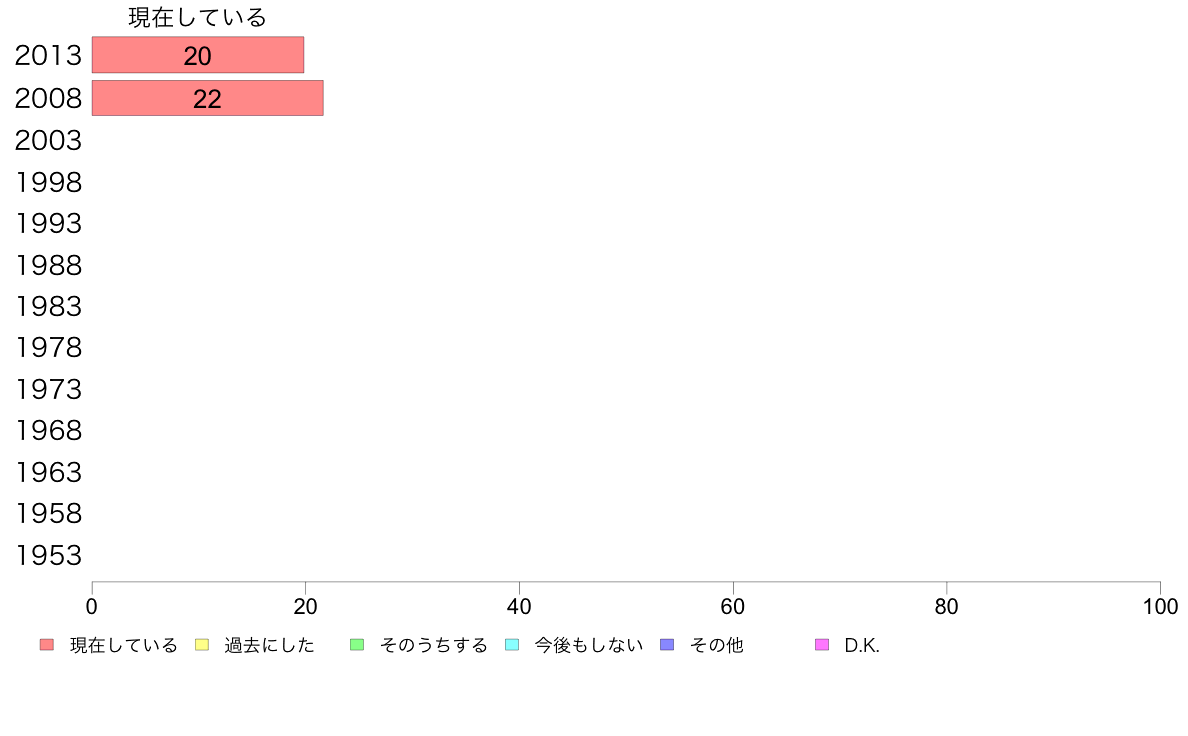Screen dimensions: 1188x736
Task: Click the 2013 year label
Action: point(48,56)
